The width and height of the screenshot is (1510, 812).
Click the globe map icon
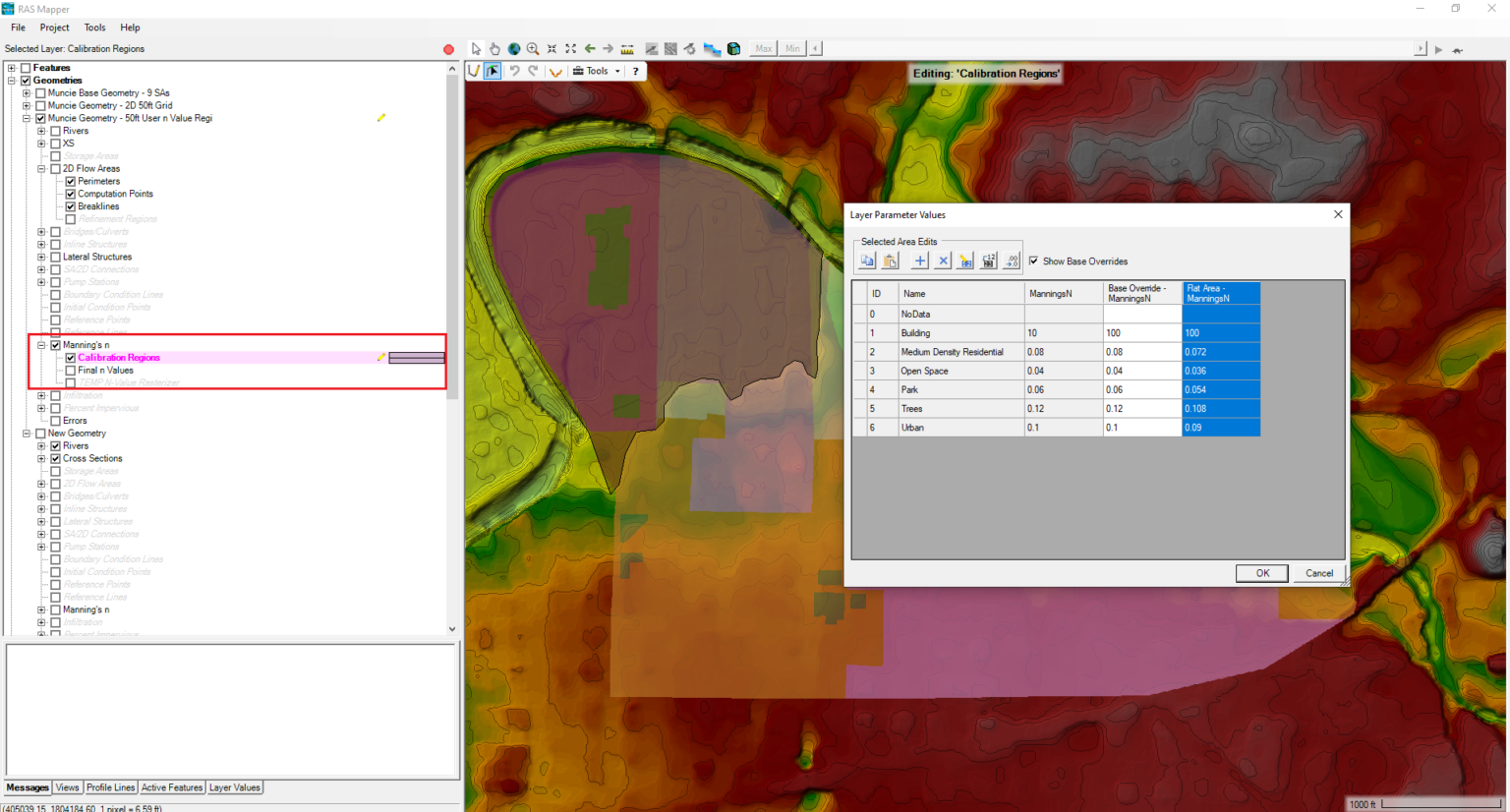tap(514, 48)
